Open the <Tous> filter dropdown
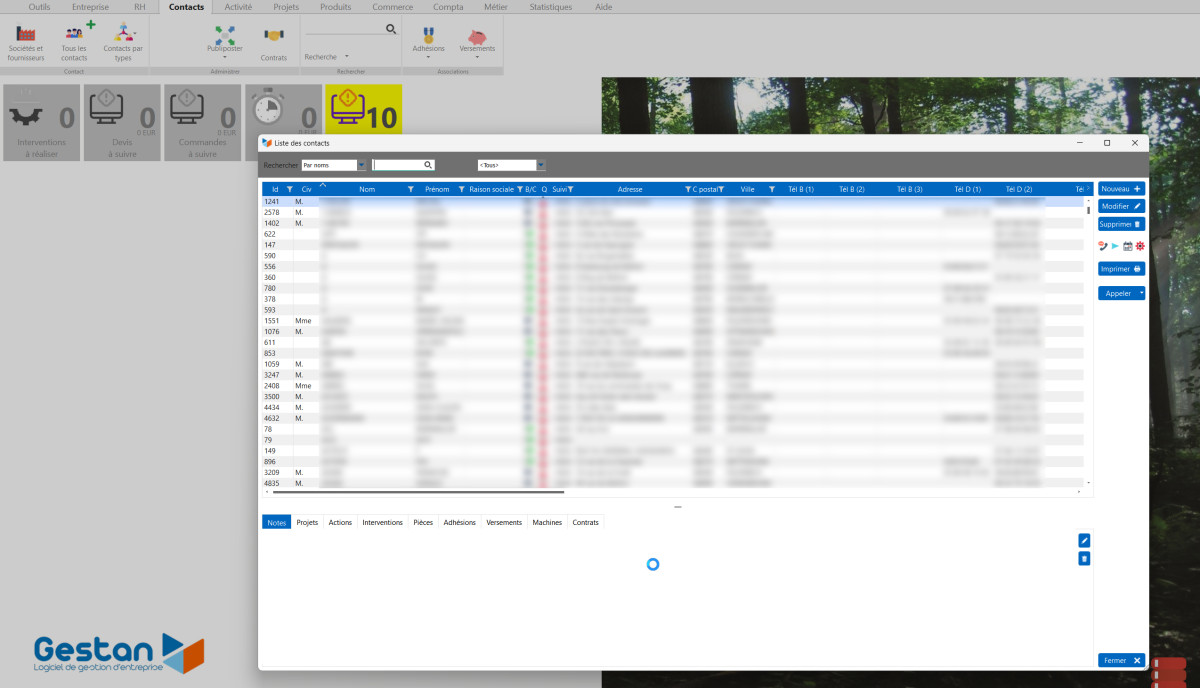Image resolution: width=1200 pixels, height=688 pixels. 541,165
